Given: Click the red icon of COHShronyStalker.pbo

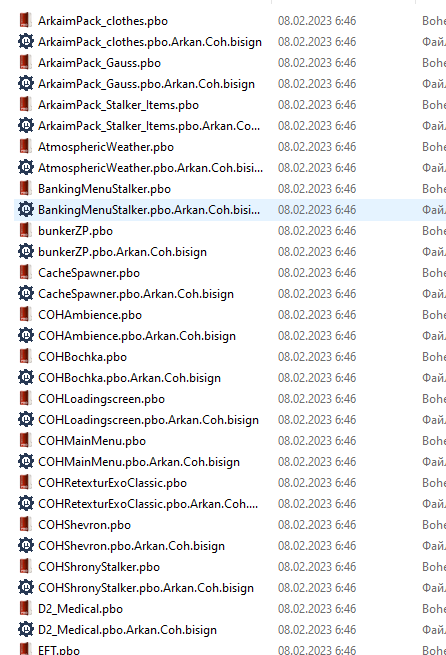Looking at the screenshot, I should [25, 566].
